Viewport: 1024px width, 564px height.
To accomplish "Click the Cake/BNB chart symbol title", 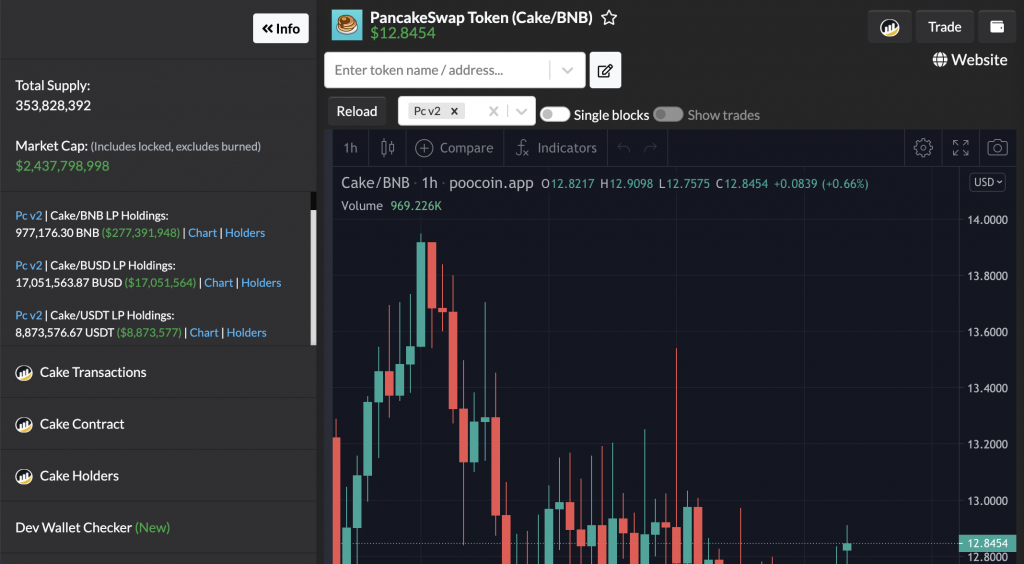I will coord(375,183).
